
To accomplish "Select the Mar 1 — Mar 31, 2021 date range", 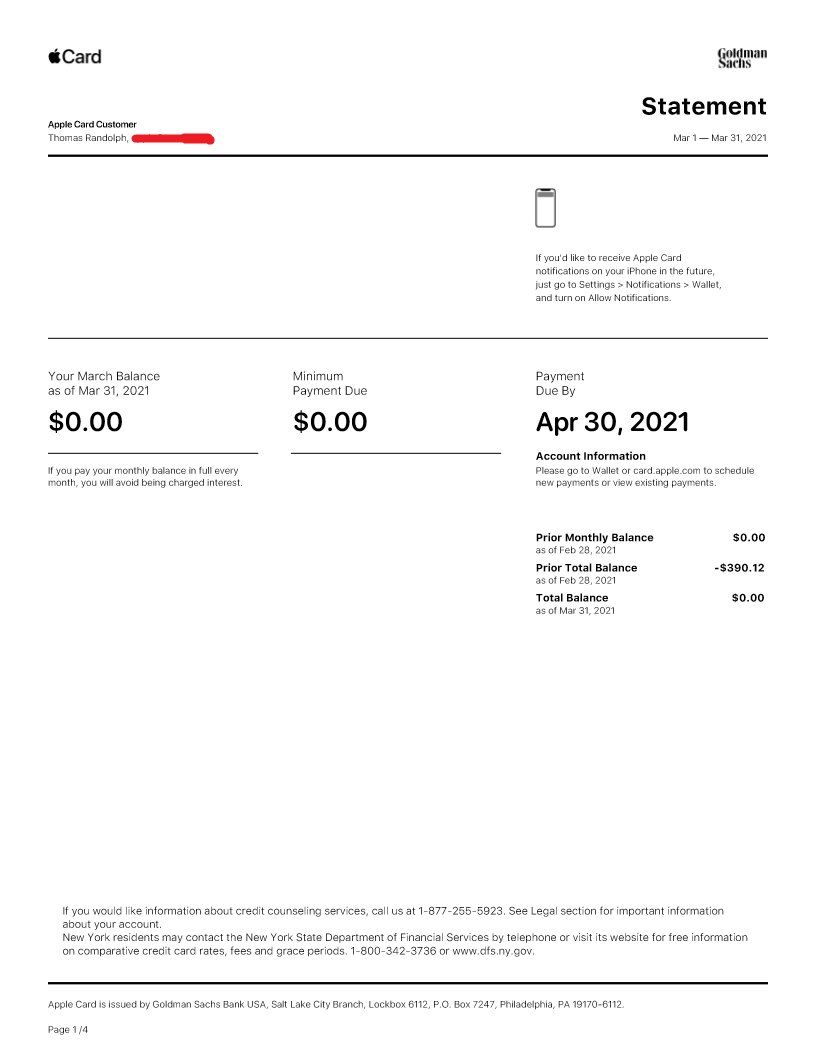I will tap(720, 137).
